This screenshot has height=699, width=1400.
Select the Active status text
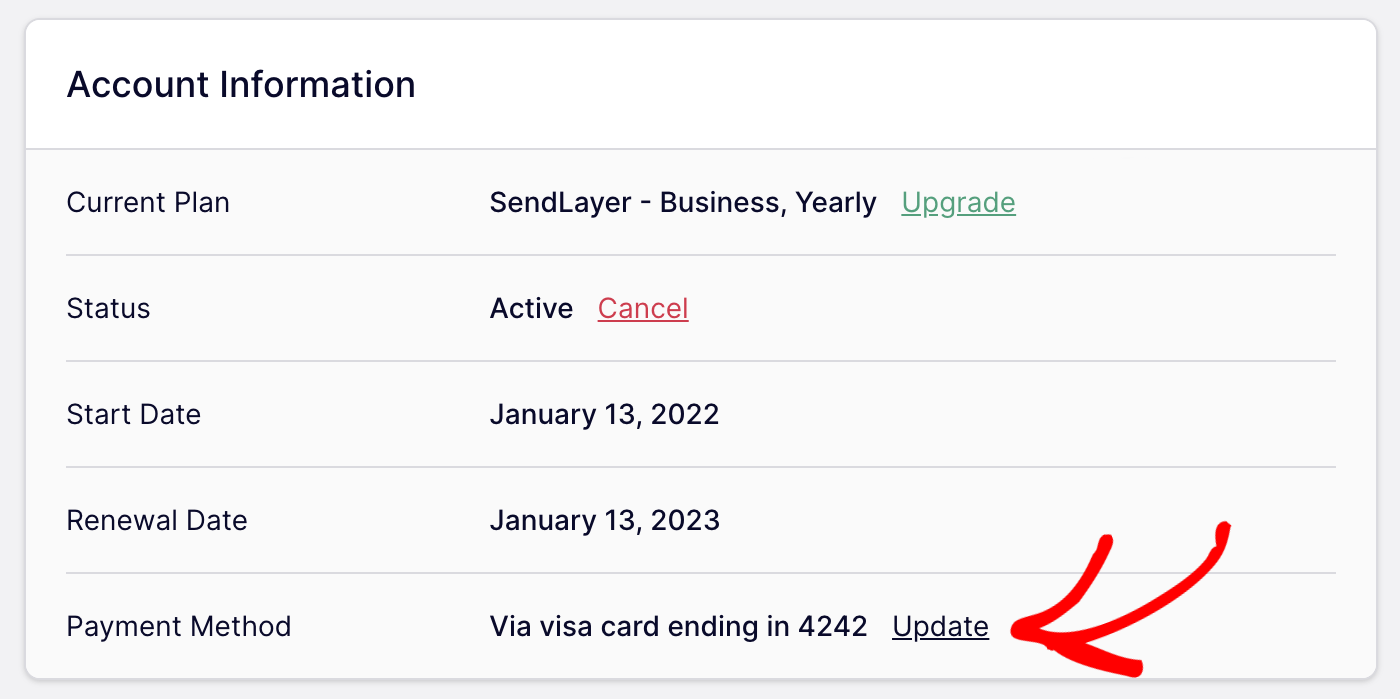point(531,309)
